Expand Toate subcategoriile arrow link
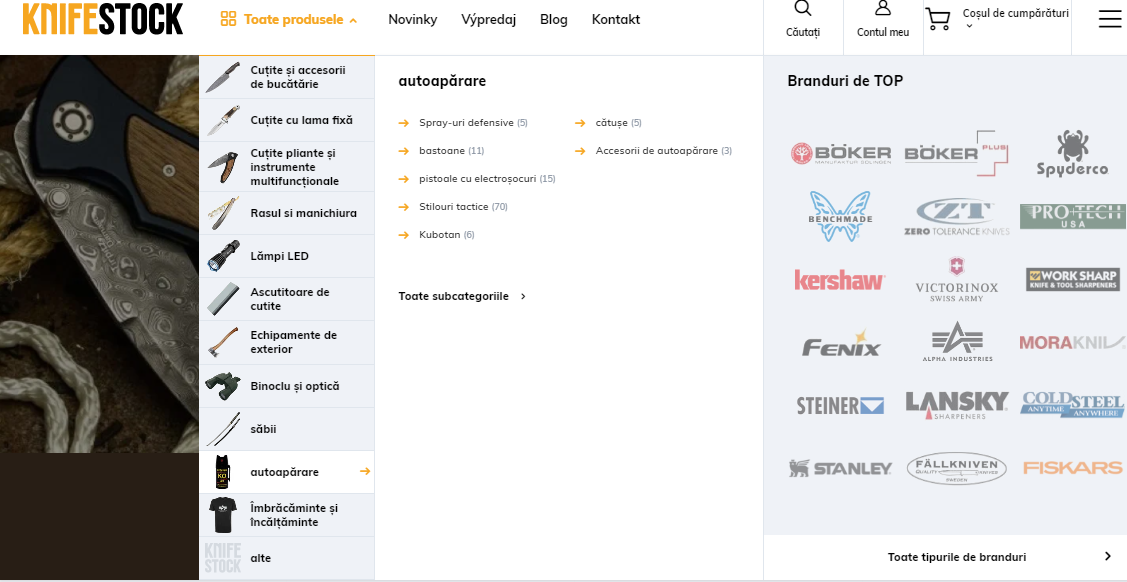This screenshot has width=1127, height=582. tap(462, 296)
